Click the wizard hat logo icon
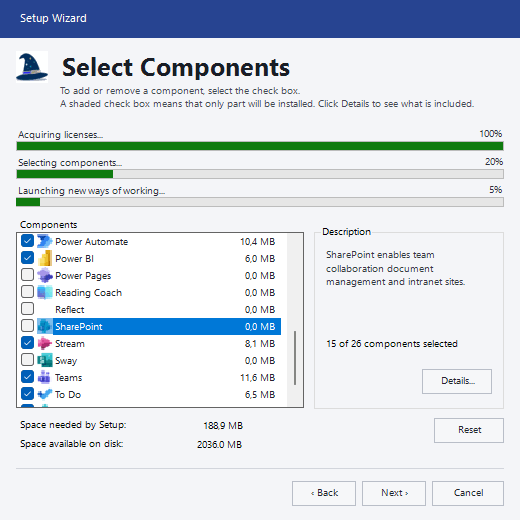The width and height of the screenshot is (520, 520). [32, 67]
